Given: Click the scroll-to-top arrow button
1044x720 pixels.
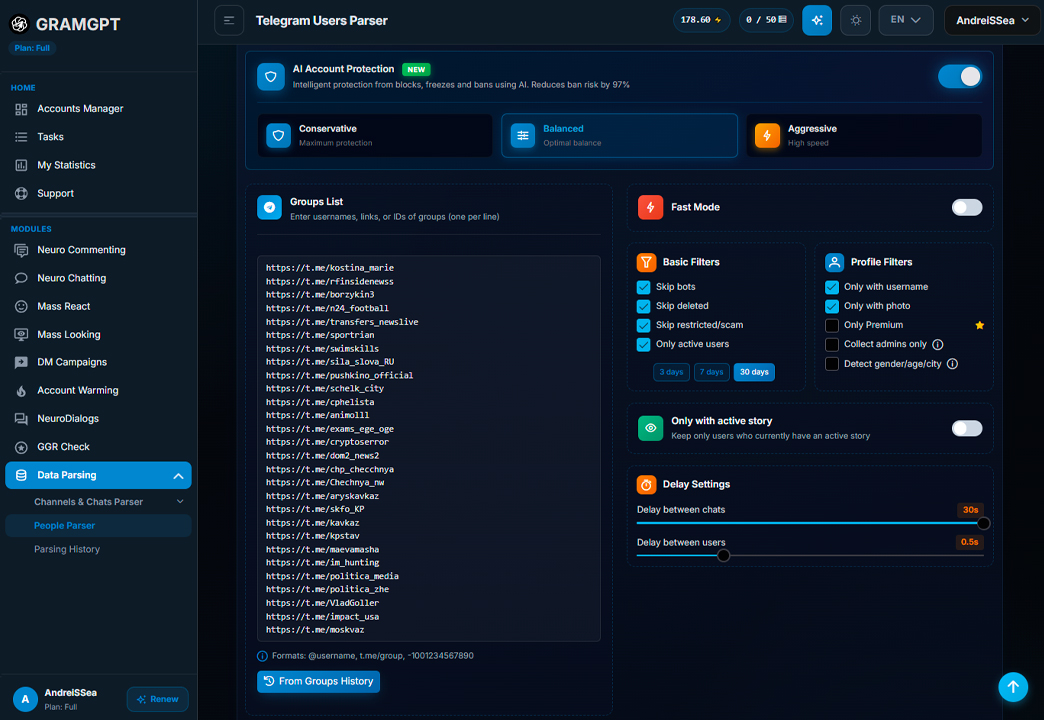Looking at the screenshot, I should point(1013,687).
